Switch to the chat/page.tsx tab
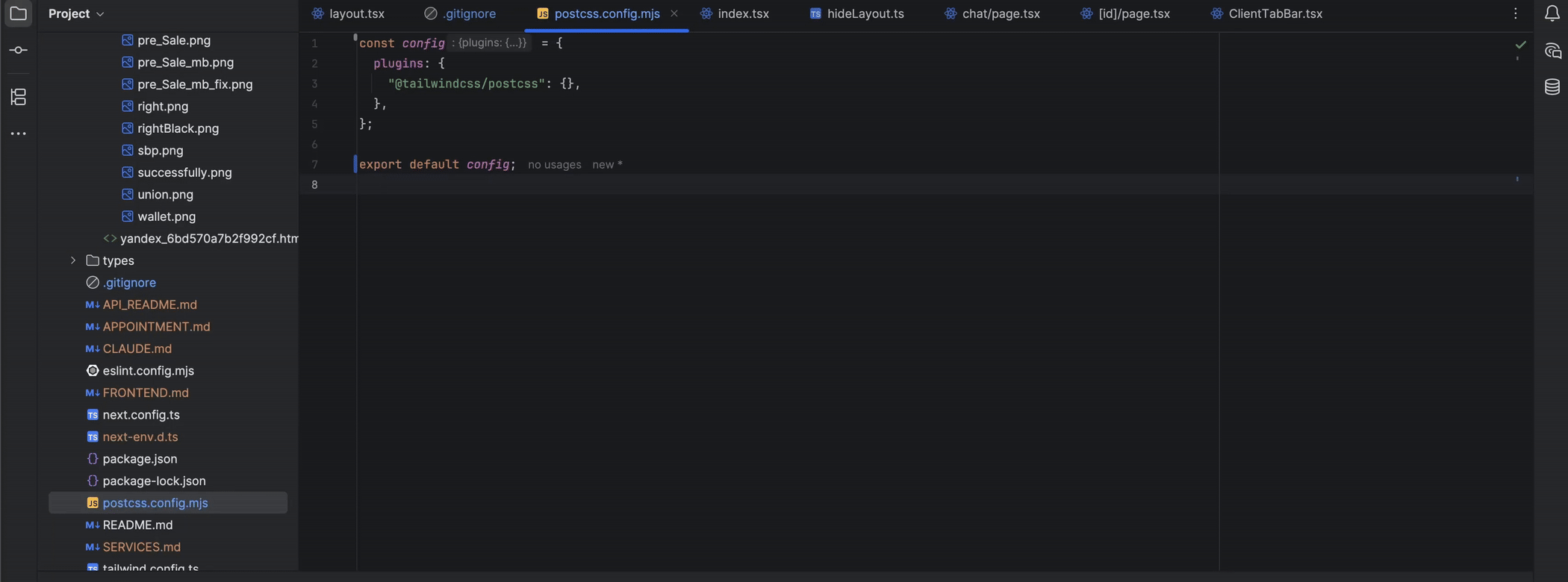This screenshot has height=582, width=1568. 992,13
